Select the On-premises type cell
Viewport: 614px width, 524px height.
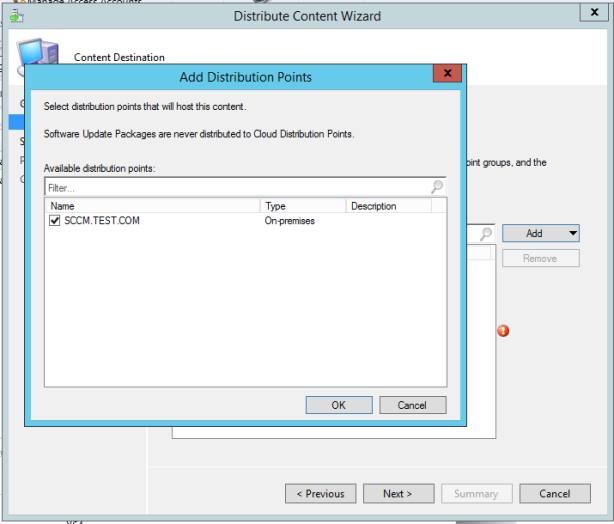pos(290,221)
